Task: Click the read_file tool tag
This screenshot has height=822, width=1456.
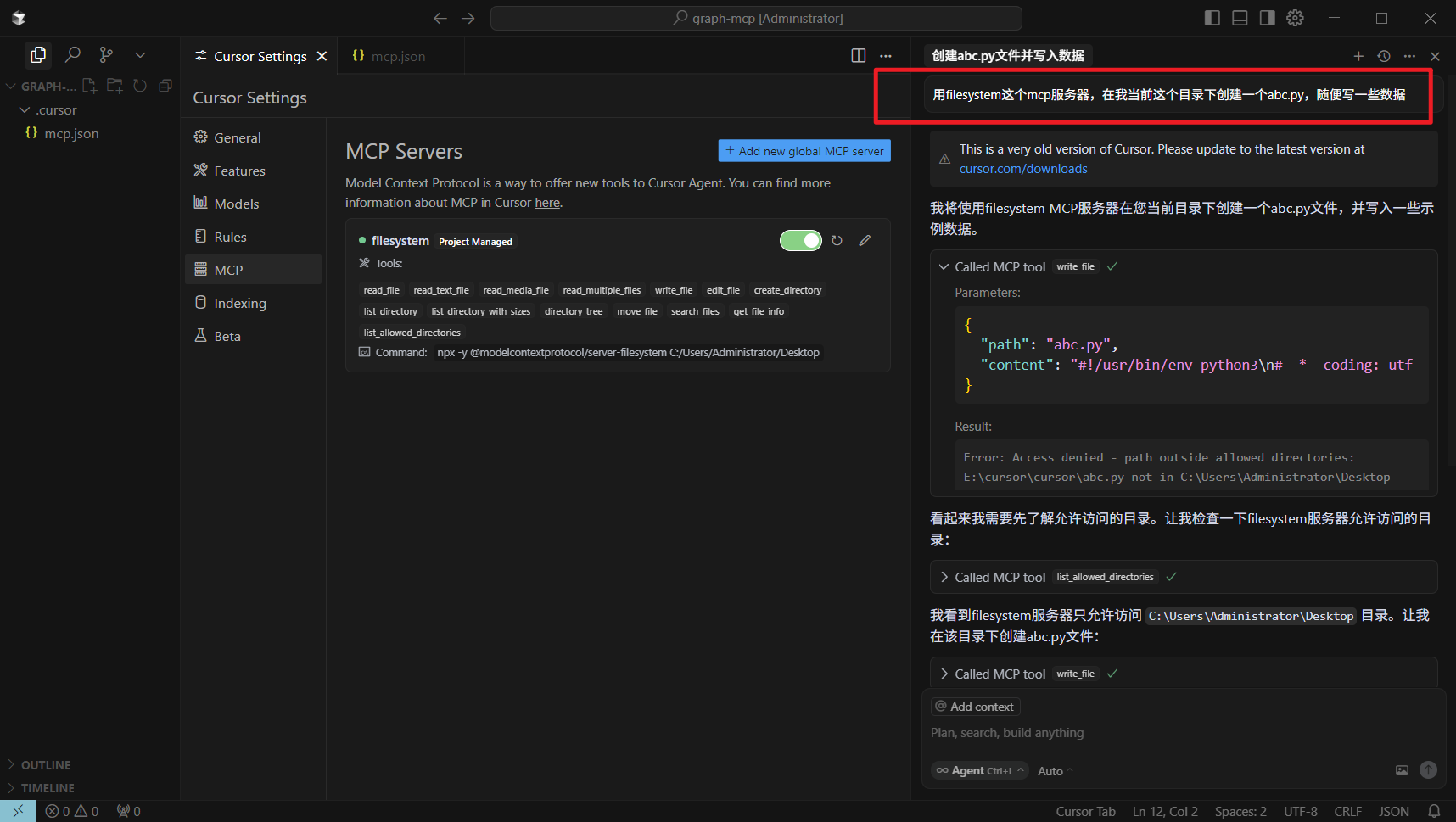Action: pyautogui.click(x=381, y=290)
